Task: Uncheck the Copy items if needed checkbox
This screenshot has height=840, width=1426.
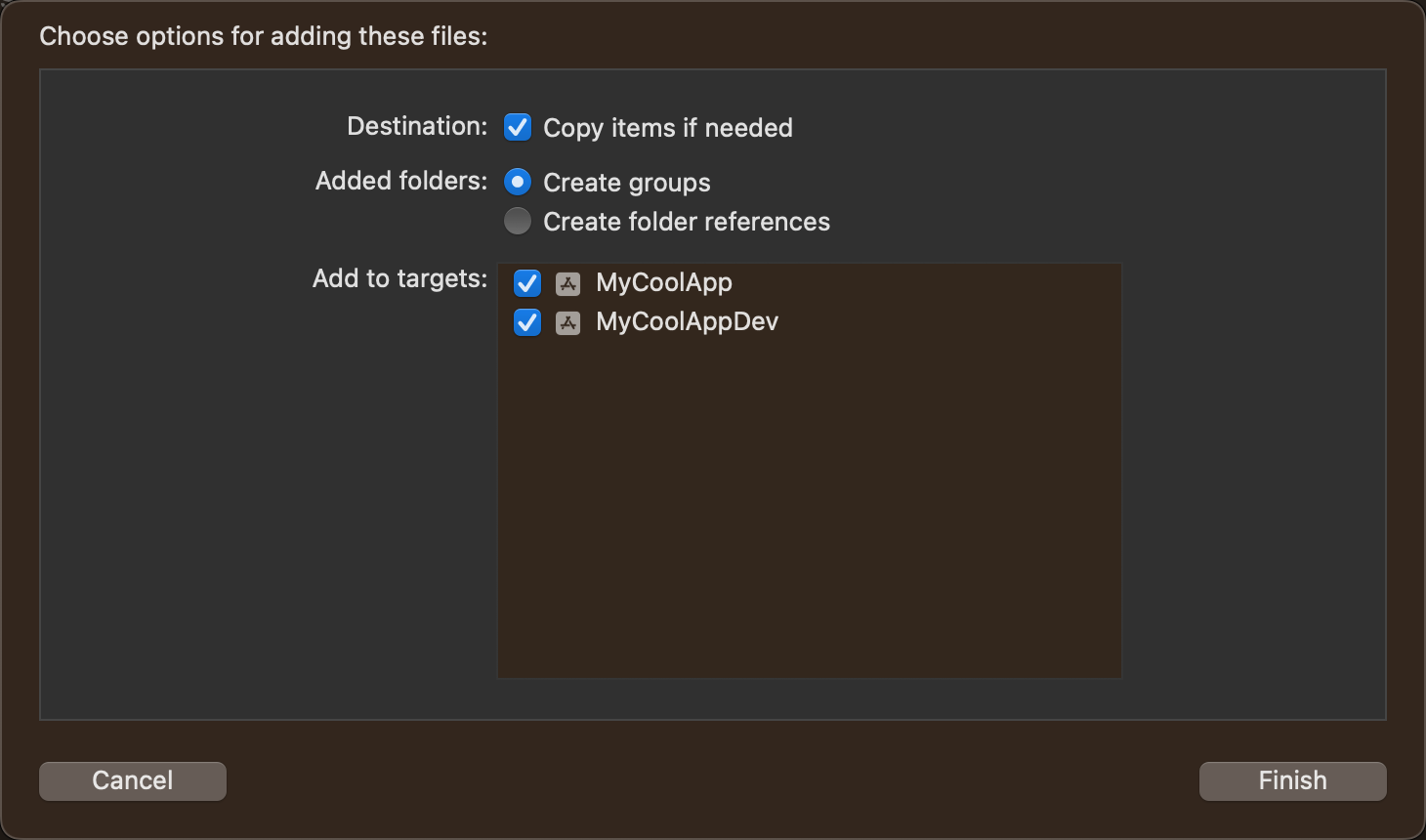Action: [x=518, y=127]
